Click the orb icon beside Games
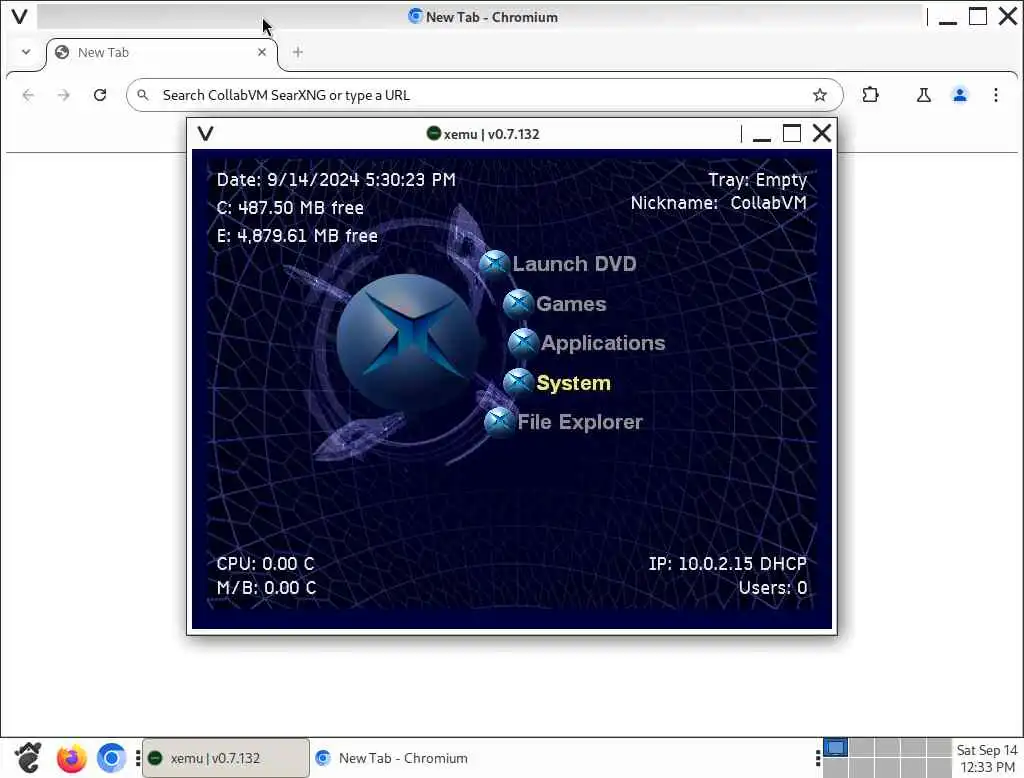Viewport: 1024px width, 778px height. click(519, 304)
